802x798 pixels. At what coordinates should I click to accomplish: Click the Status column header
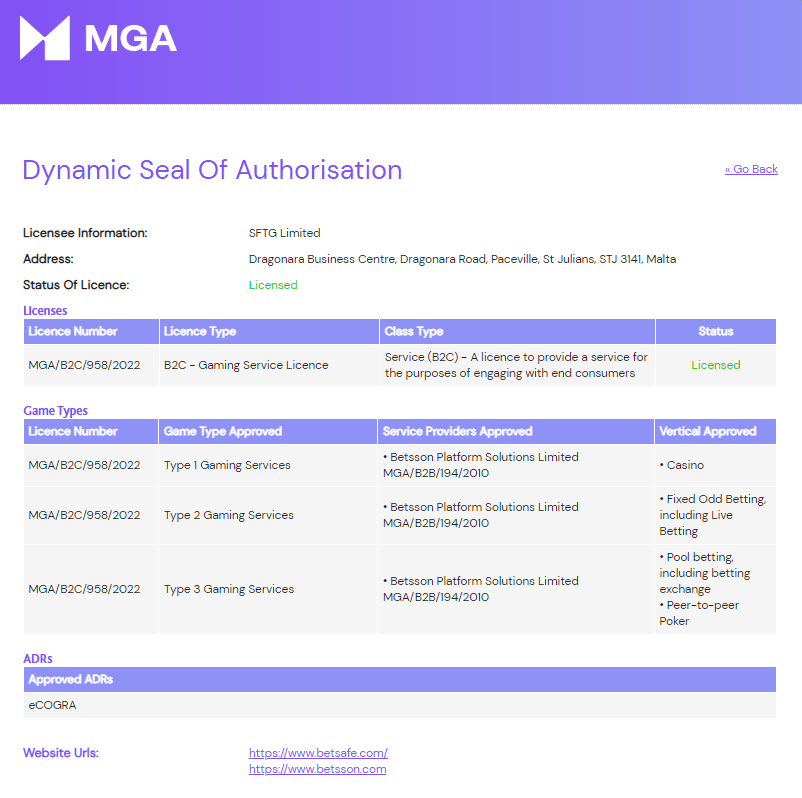pyautogui.click(x=716, y=331)
